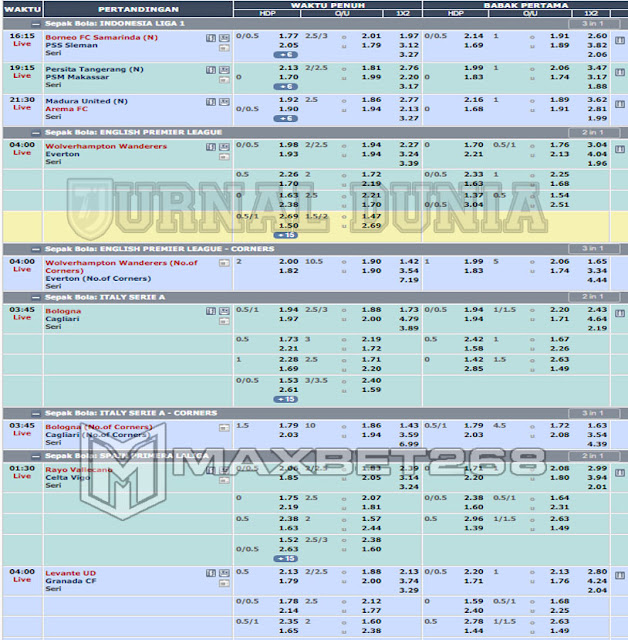The width and height of the screenshot is (628, 640).
Task: Select Celta Vigo team name
Action: click(x=68, y=478)
